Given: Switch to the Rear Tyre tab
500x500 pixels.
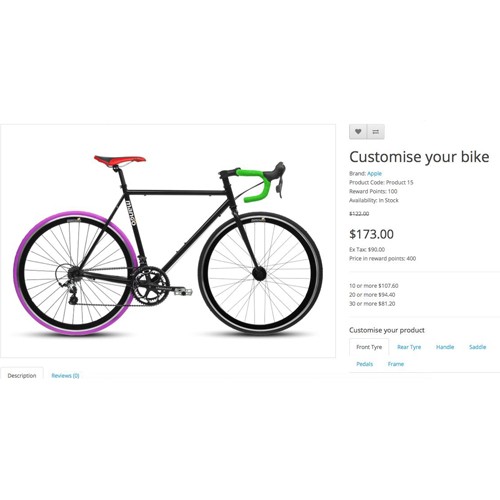Looking at the screenshot, I should pyautogui.click(x=409, y=347).
